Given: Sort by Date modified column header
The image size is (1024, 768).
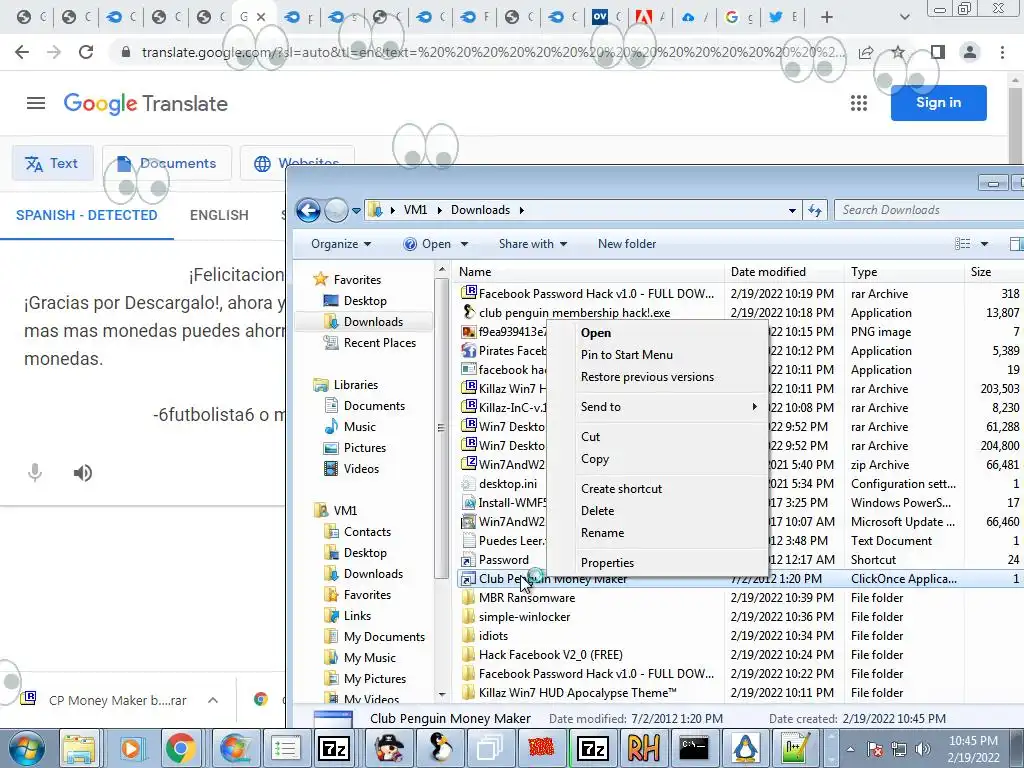Looking at the screenshot, I should (x=783, y=272).
